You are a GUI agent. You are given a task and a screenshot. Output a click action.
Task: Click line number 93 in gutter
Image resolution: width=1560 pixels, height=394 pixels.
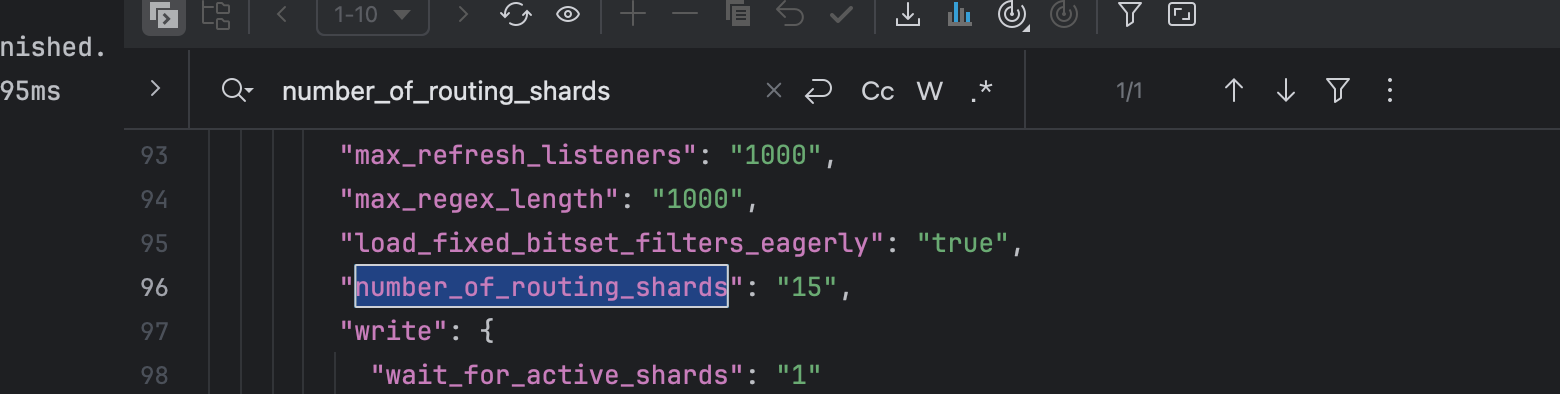(x=154, y=156)
